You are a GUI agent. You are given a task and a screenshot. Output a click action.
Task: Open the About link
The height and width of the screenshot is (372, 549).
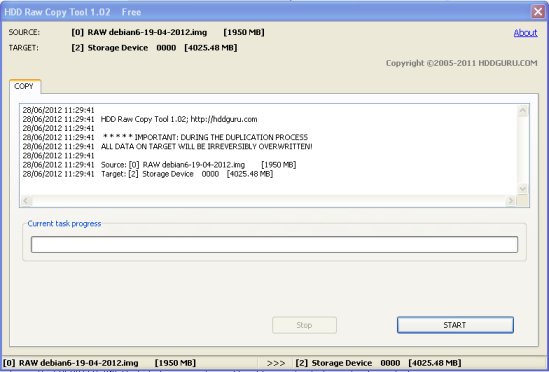(525, 33)
